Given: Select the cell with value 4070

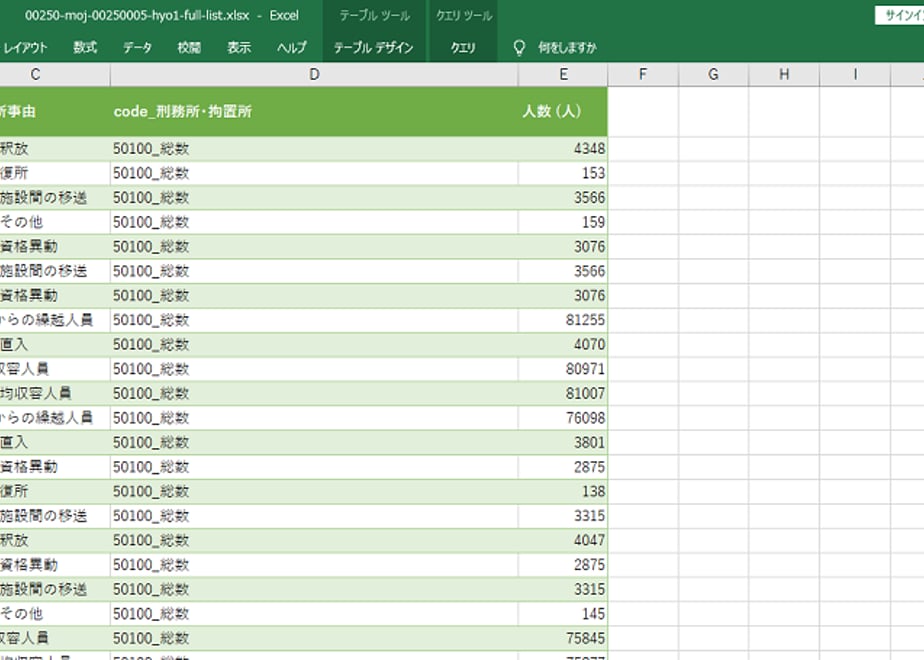Looking at the screenshot, I should (563, 345).
